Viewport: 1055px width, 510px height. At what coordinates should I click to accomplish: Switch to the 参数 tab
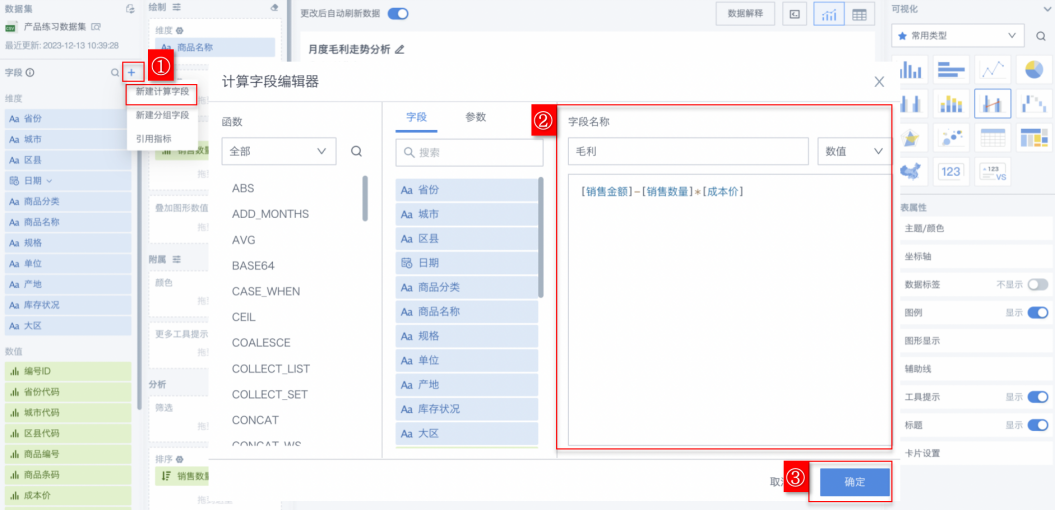click(x=475, y=117)
